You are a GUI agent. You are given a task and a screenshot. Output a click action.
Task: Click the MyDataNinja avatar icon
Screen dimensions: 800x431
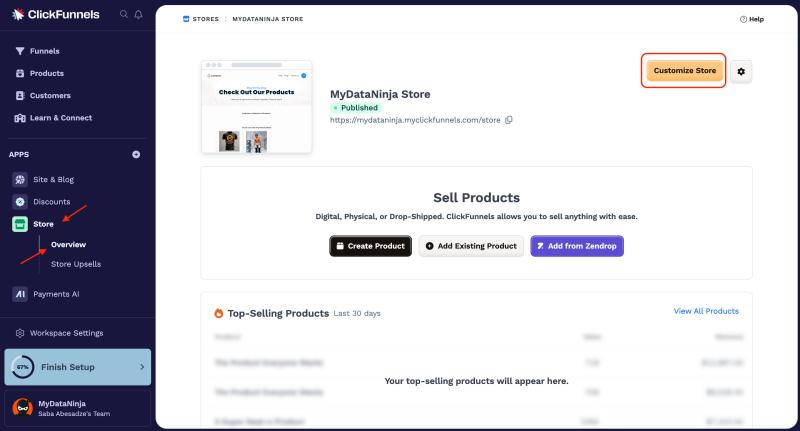[x=22, y=408]
